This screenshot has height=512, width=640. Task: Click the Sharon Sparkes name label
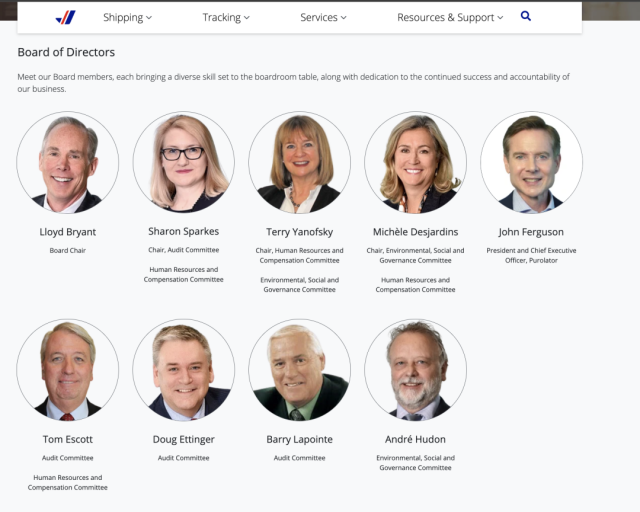coord(184,232)
